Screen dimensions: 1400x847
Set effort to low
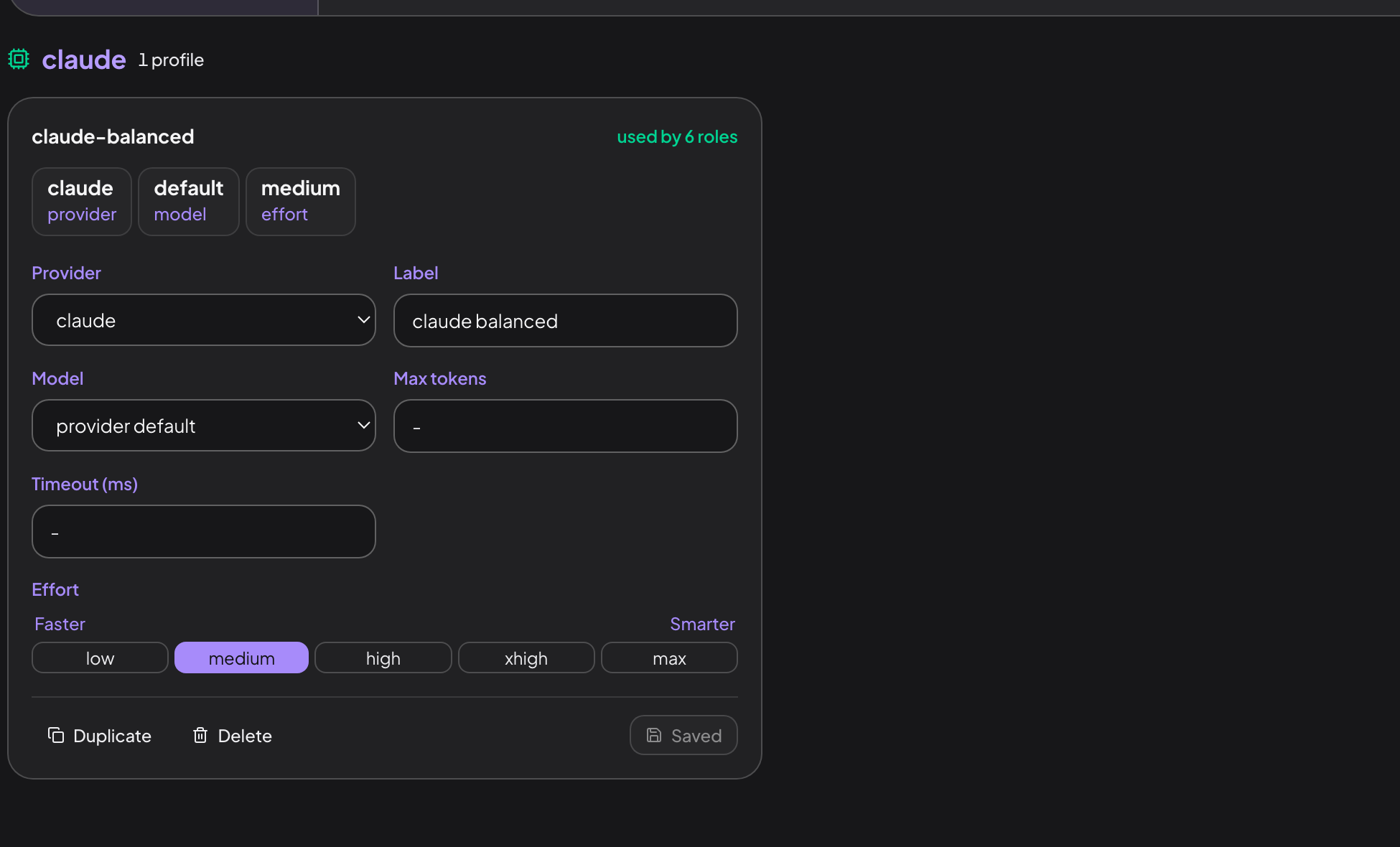100,658
